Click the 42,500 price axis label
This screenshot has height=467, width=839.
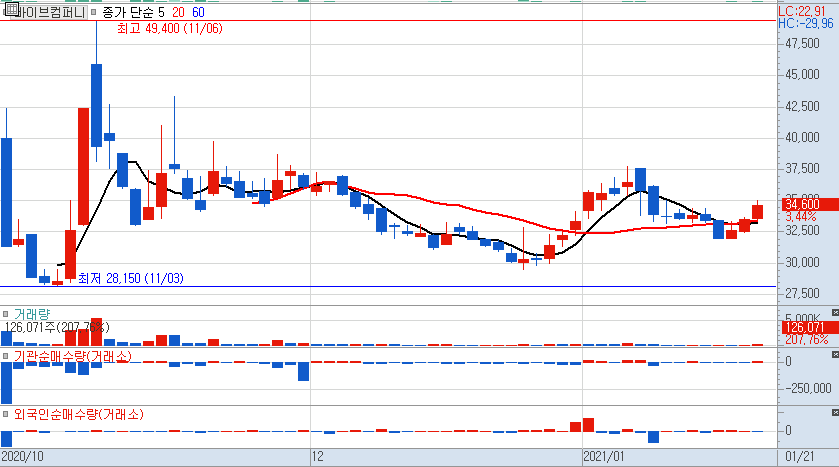pos(802,106)
